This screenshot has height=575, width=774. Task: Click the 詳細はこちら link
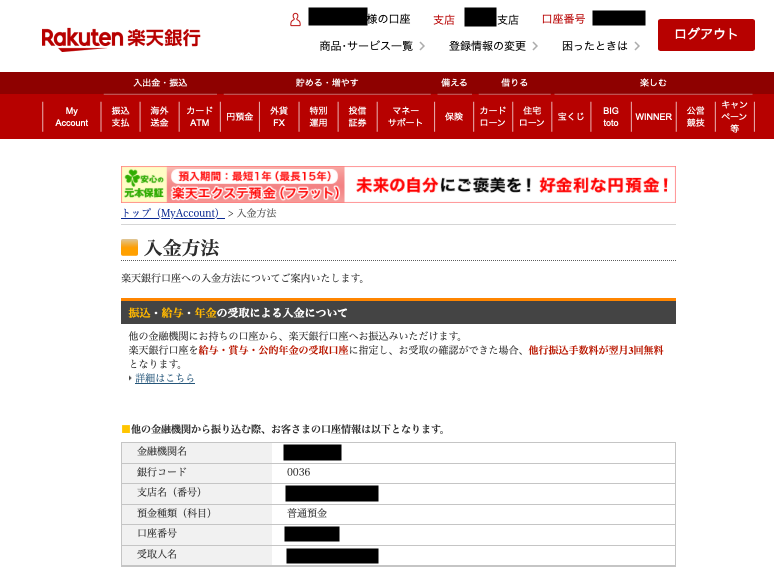165,378
